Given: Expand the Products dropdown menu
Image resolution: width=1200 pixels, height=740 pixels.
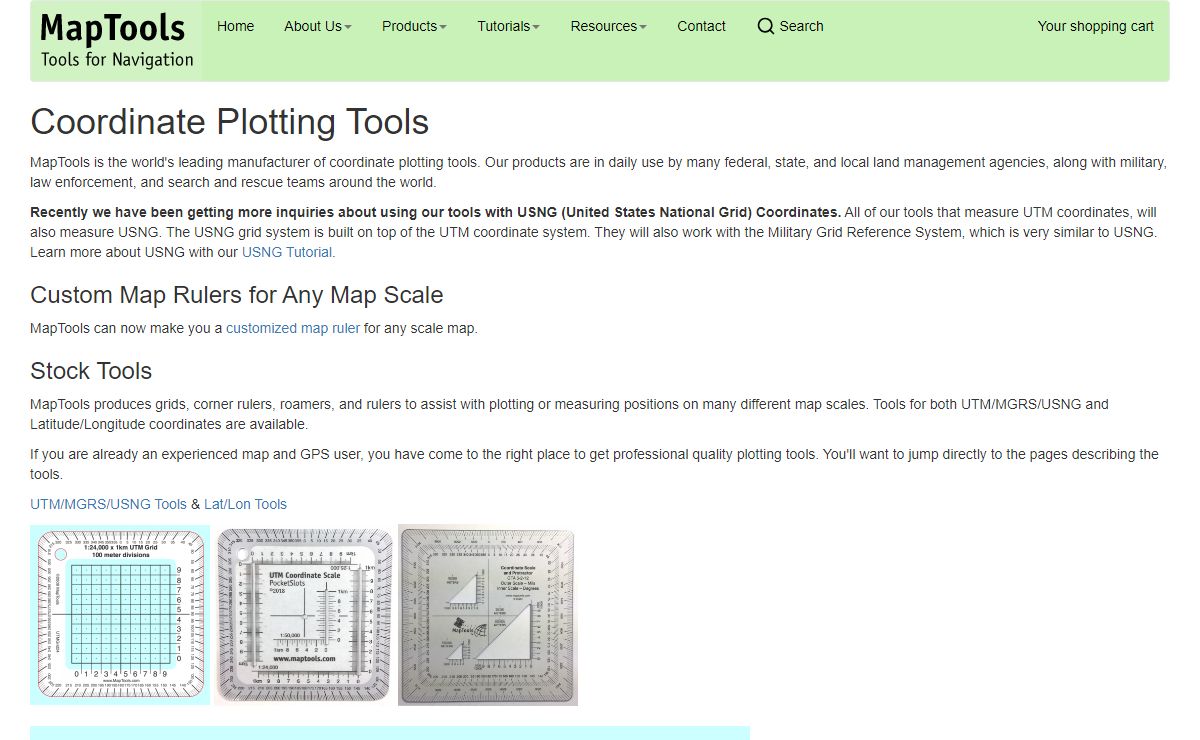Looking at the screenshot, I should [x=414, y=26].
